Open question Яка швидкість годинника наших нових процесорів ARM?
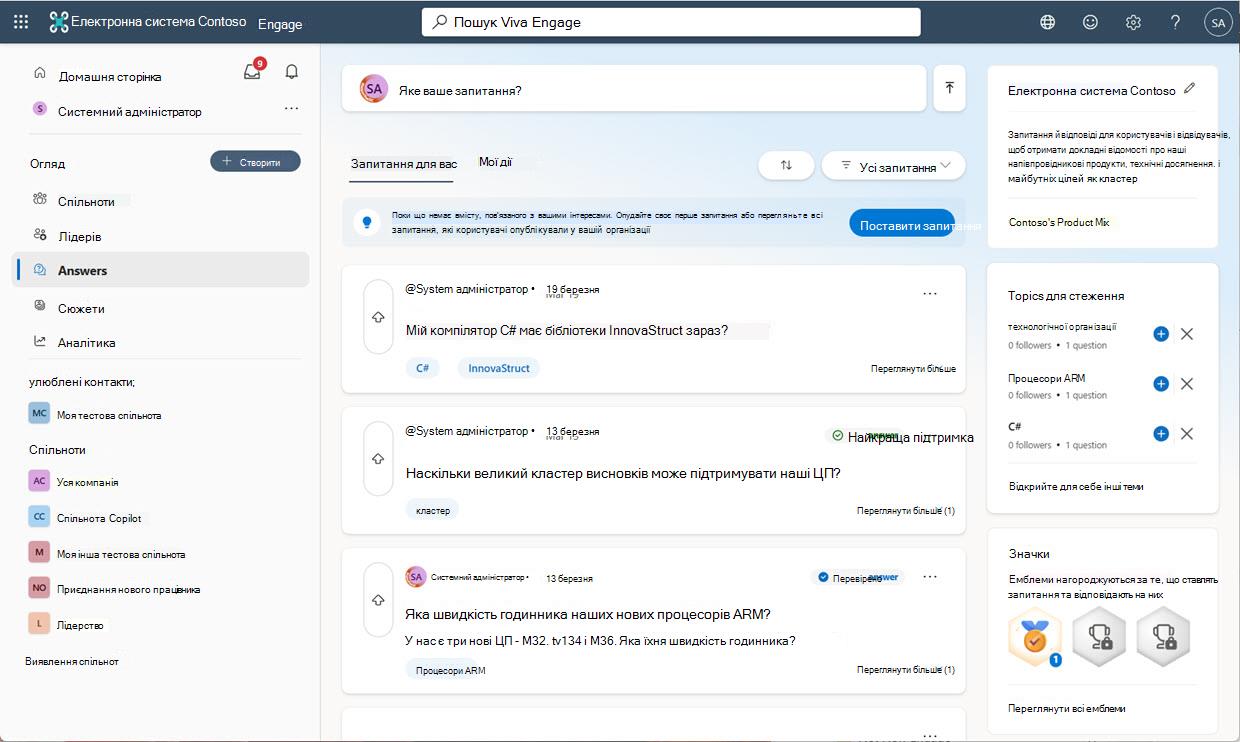 pyautogui.click(x=588, y=614)
